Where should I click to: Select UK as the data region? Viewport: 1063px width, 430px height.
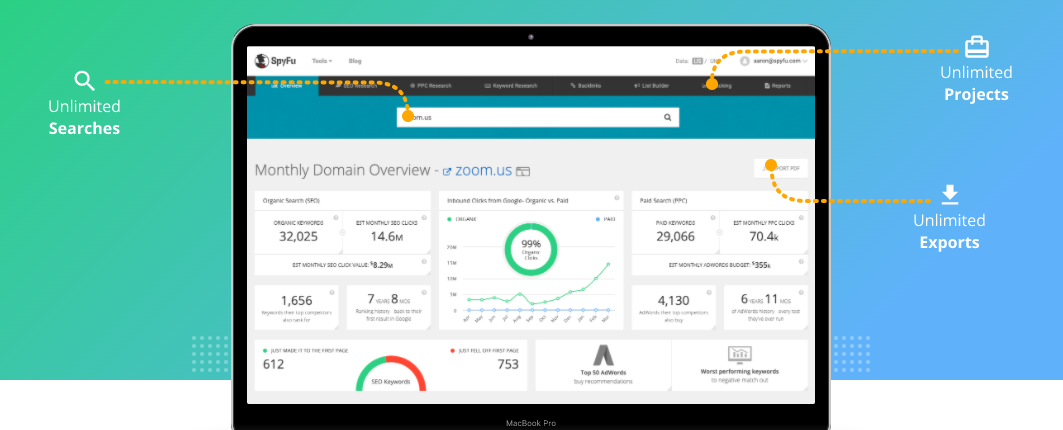(x=714, y=61)
